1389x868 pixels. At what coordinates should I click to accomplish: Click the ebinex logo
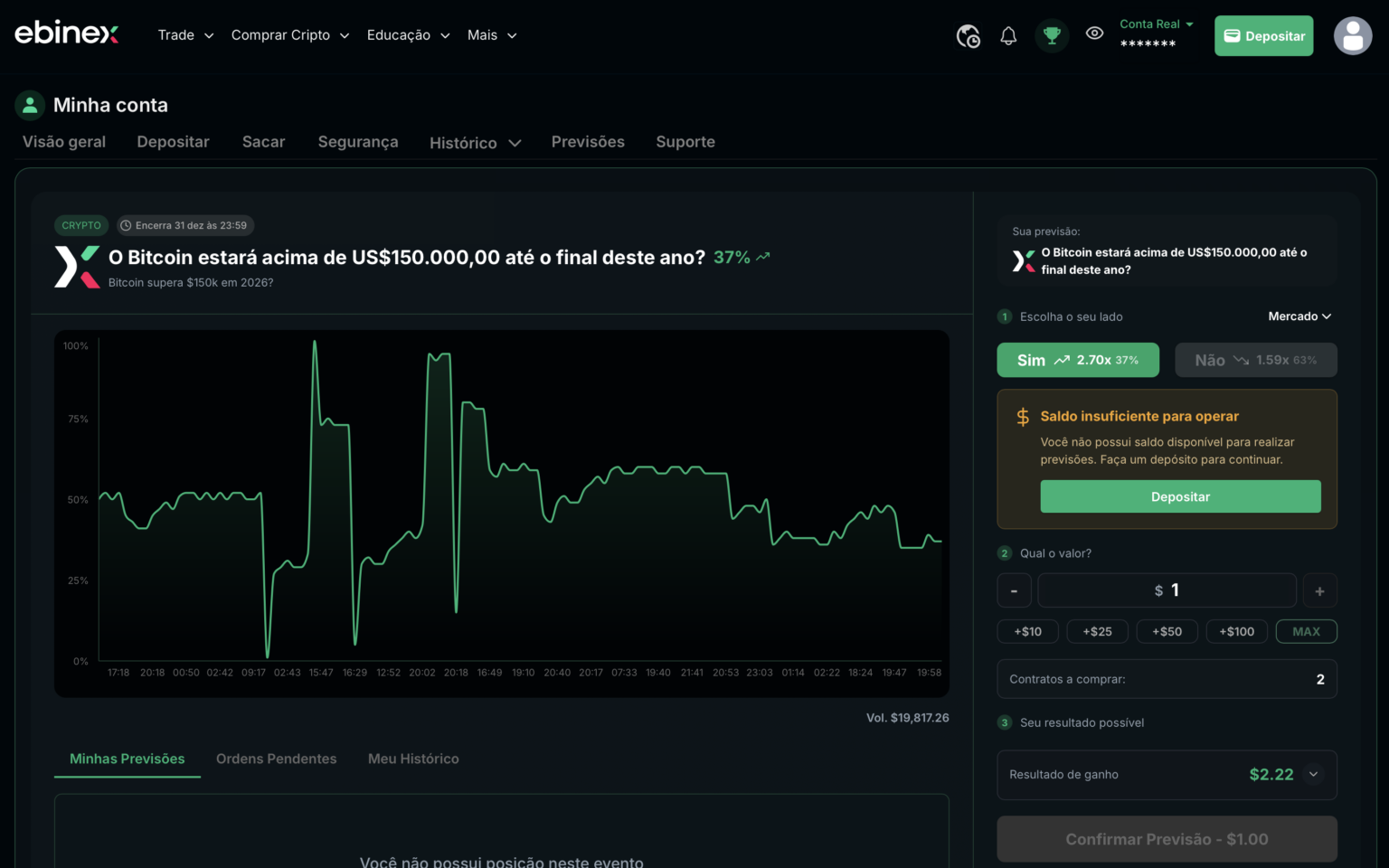click(67, 33)
